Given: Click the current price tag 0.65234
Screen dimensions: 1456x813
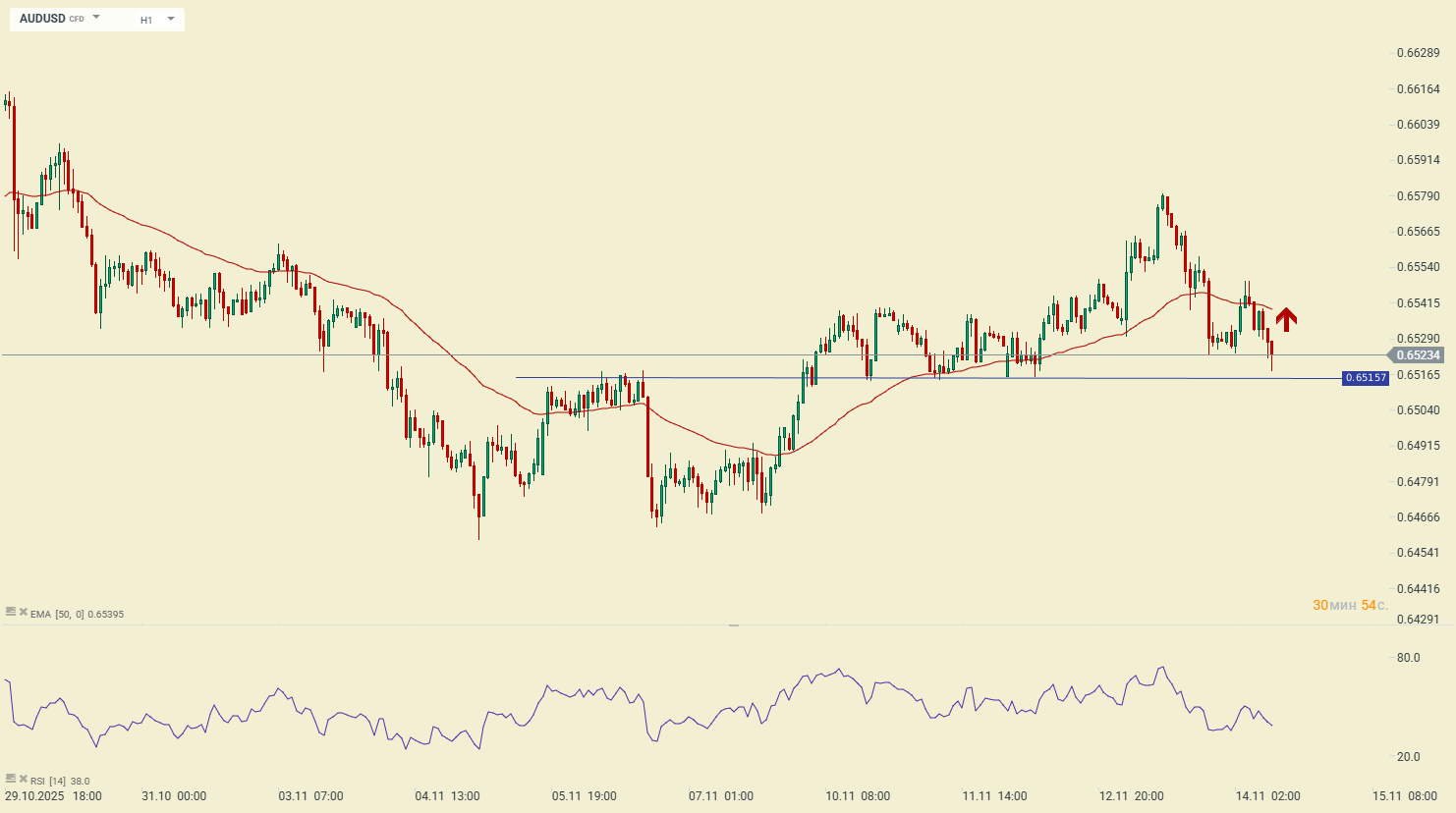Looking at the screenshot, I should 1417,355.
